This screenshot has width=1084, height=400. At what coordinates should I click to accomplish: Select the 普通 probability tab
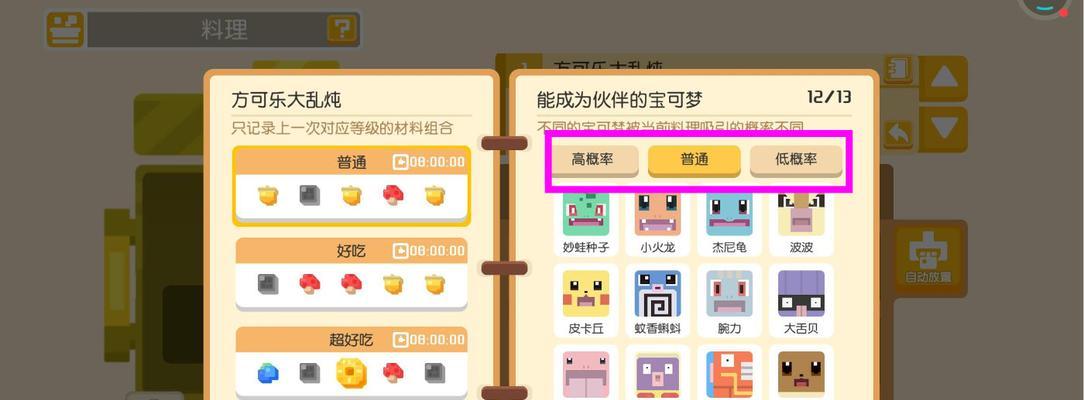point(694,160)
